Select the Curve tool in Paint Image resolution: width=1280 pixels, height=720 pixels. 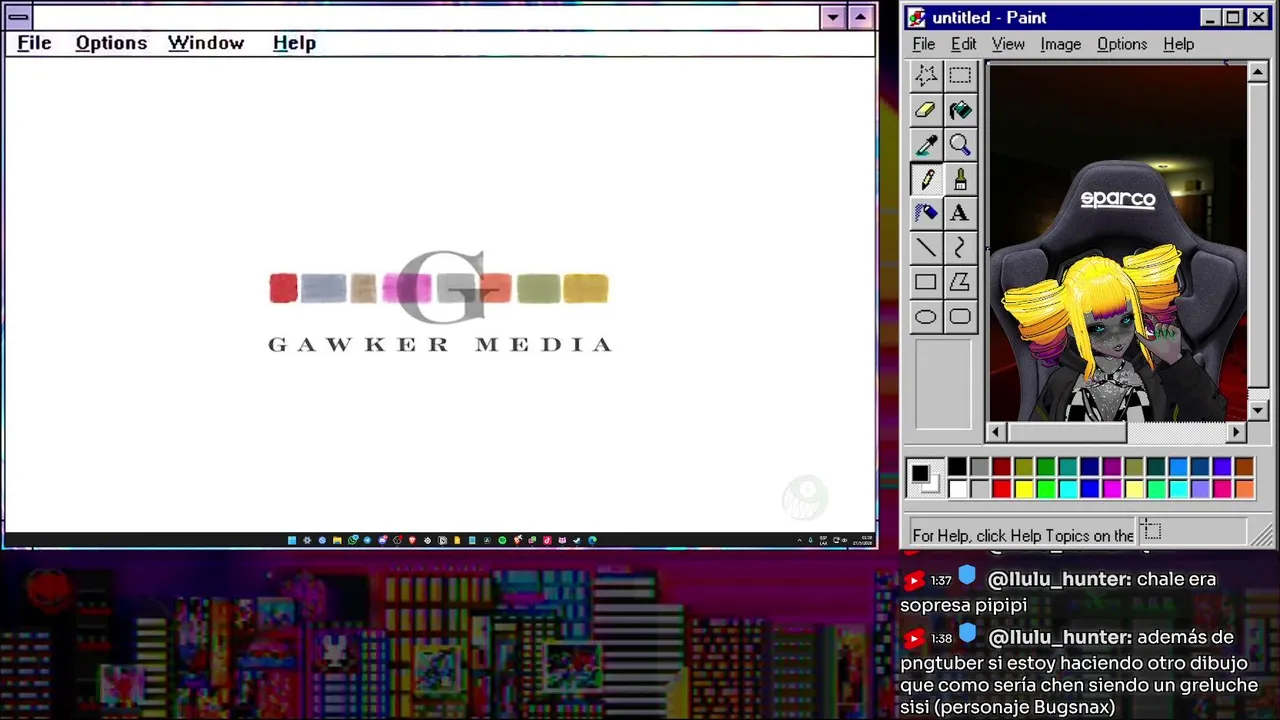960,247
